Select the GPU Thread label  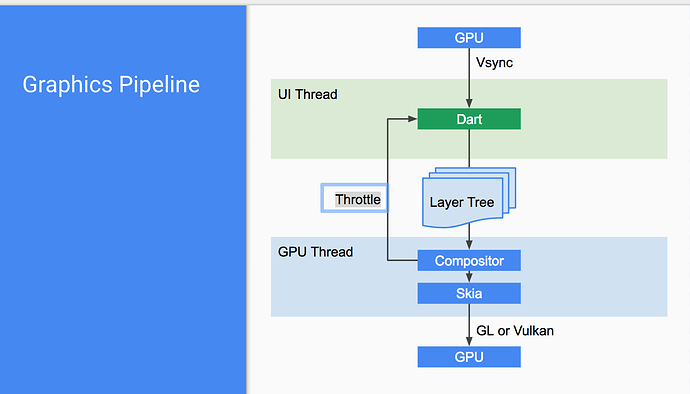coord(315,252)
